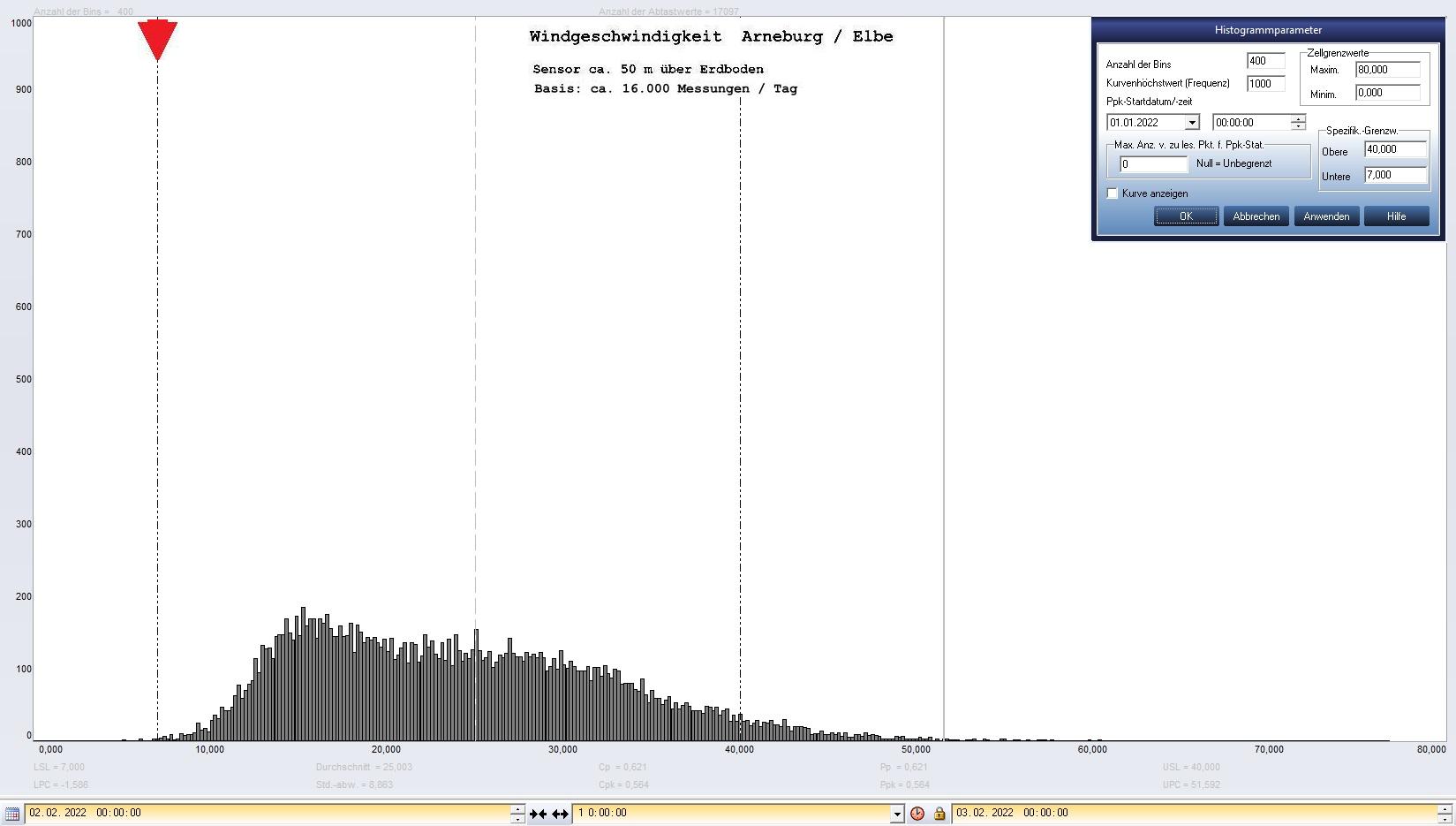Click the start date stepper next to 02.02.2022
Image resolution: width=1456 pixels, height=826 pixels.
(517, 814)
